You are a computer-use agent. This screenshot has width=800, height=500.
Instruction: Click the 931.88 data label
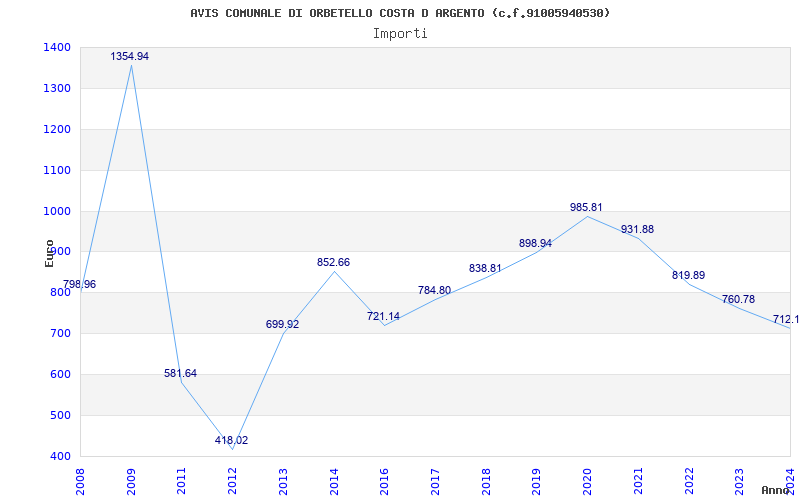[637, 230]
